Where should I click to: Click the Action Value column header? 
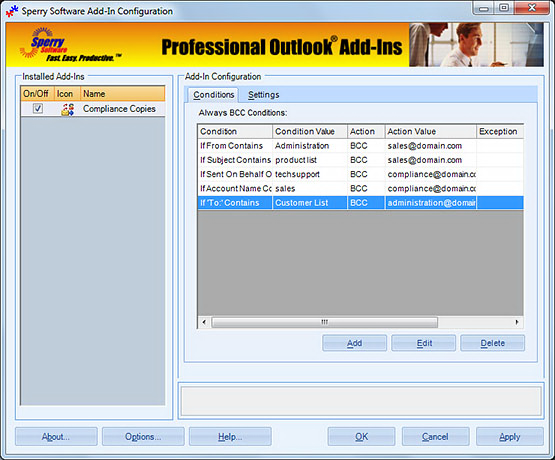[x=430, y=131]
